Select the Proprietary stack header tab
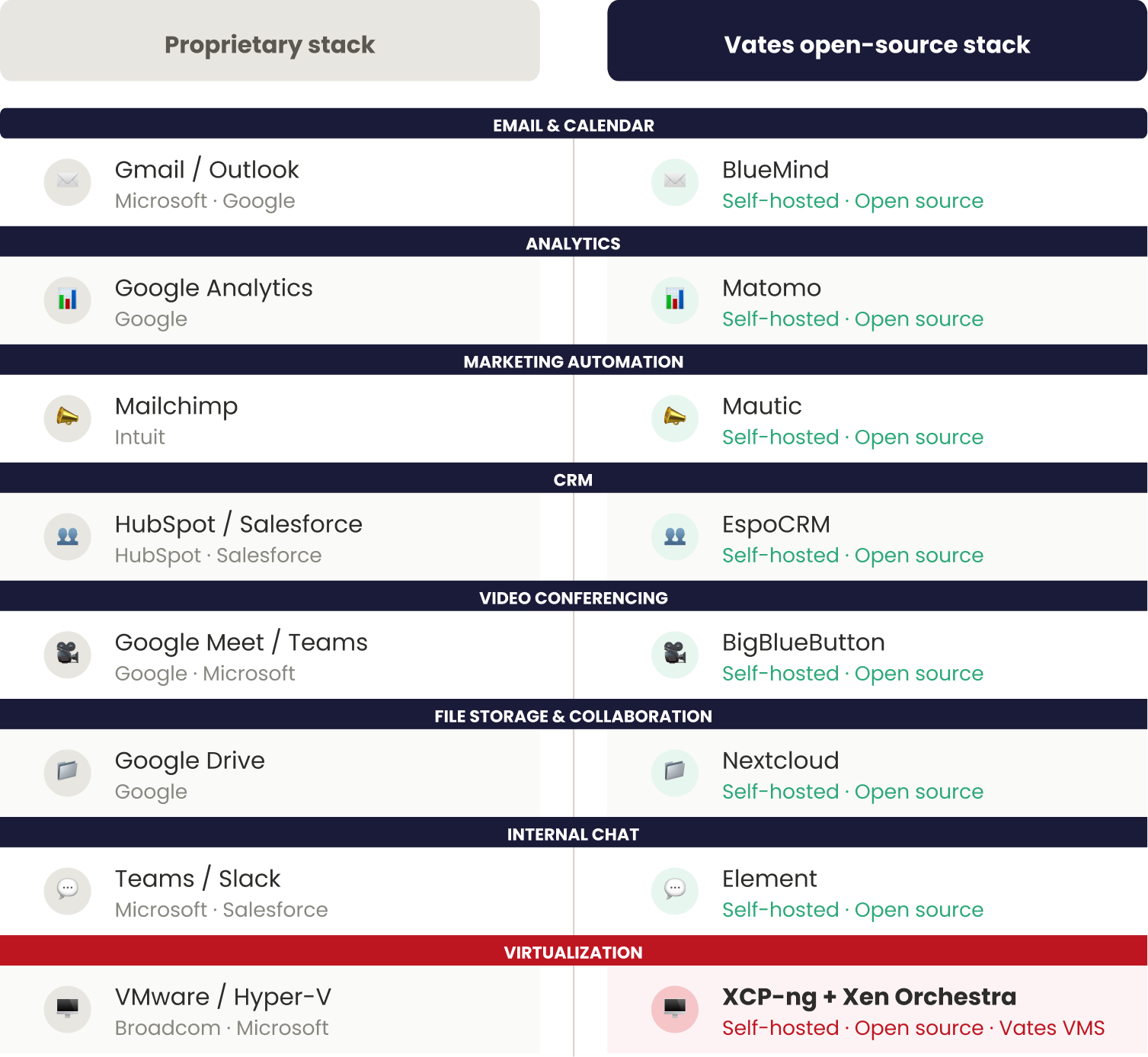The width and height of the screenshot is (1148, 1057). [x=270, y=40]
